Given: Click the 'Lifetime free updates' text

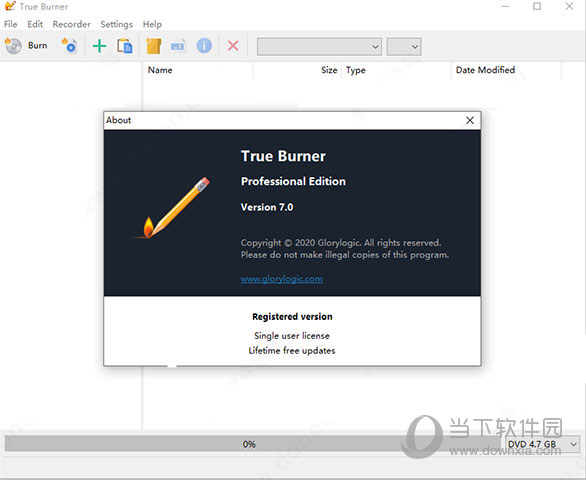Looking at the screenshot, I should tap(292, 351).
